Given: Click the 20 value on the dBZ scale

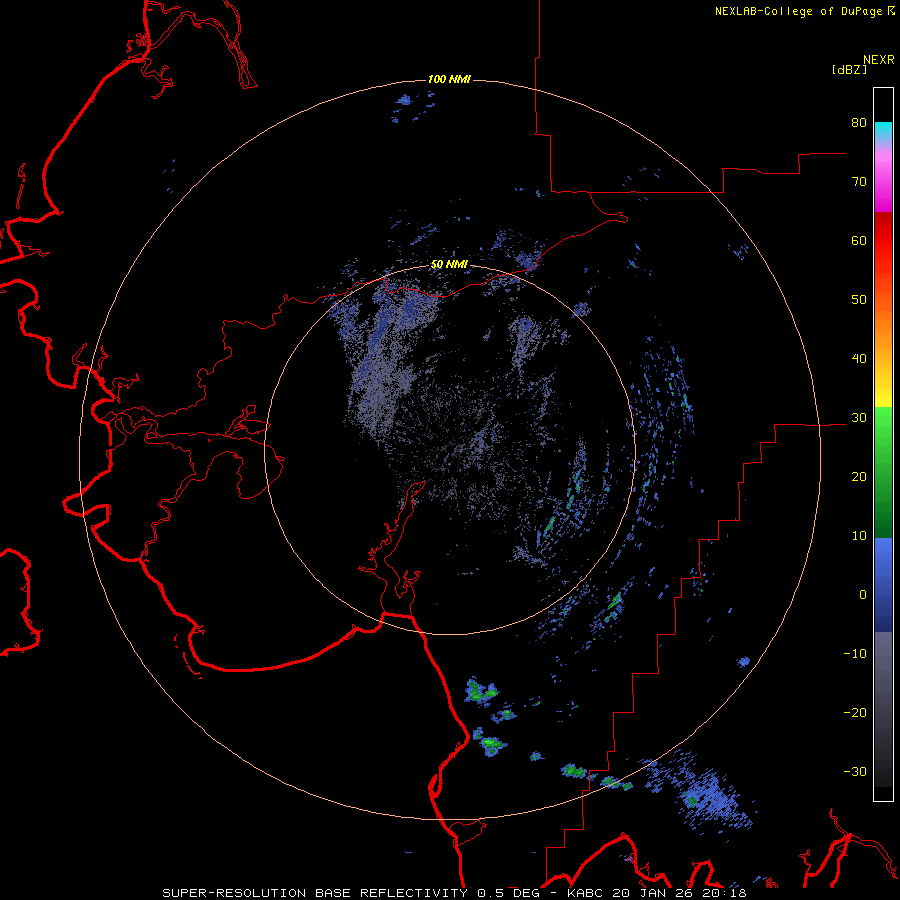Looking at the screenshot, I should (x=859, y=476).
